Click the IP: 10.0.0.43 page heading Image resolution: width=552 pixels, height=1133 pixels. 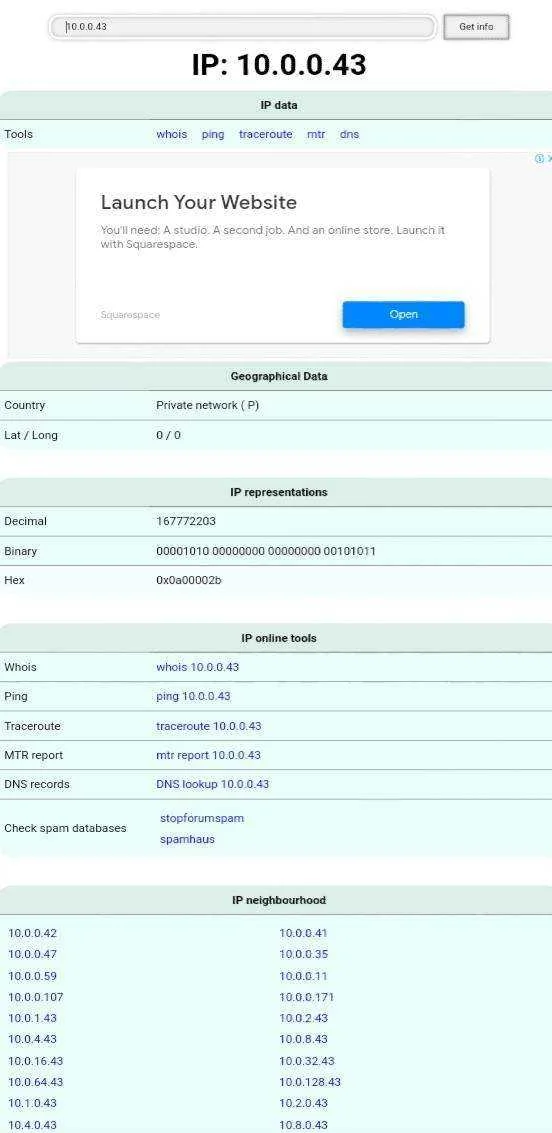coord(279,65)
